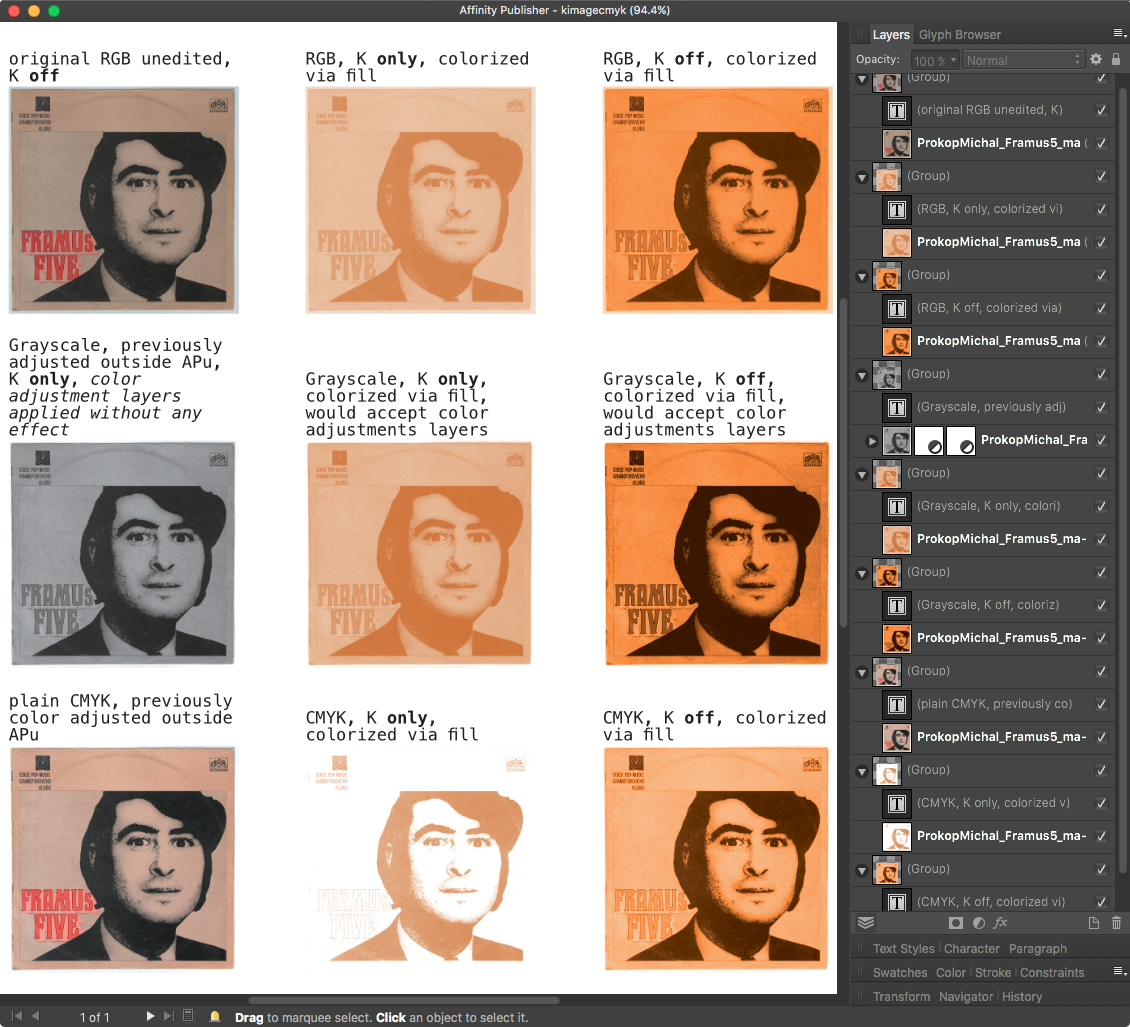Open the Adjustments half-circle icon

979,922
